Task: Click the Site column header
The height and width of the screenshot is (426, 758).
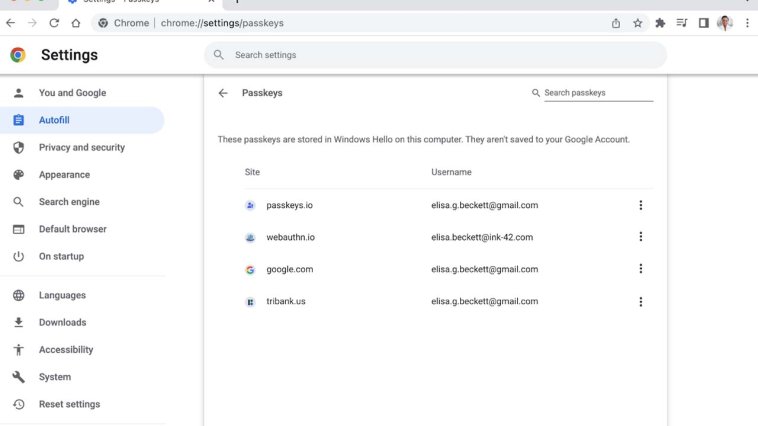Action: click(252, 172)
